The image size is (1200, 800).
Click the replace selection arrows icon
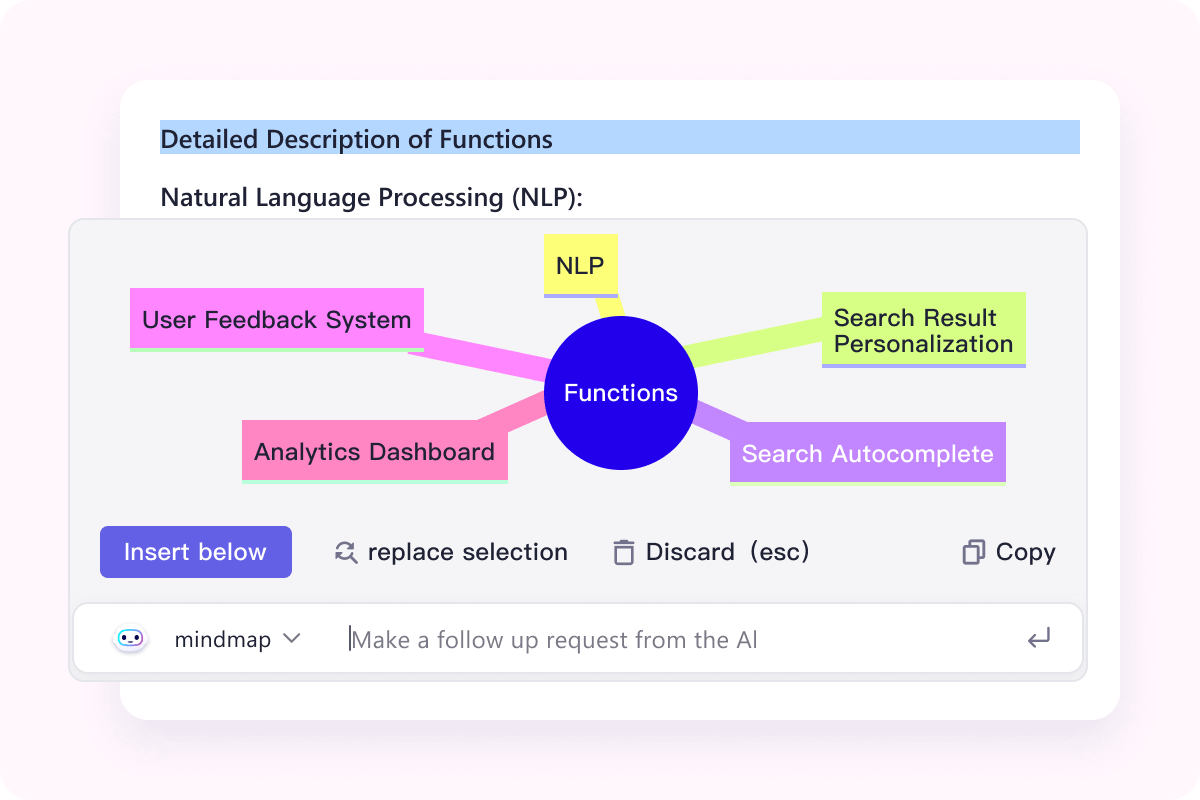pos(346,552)
